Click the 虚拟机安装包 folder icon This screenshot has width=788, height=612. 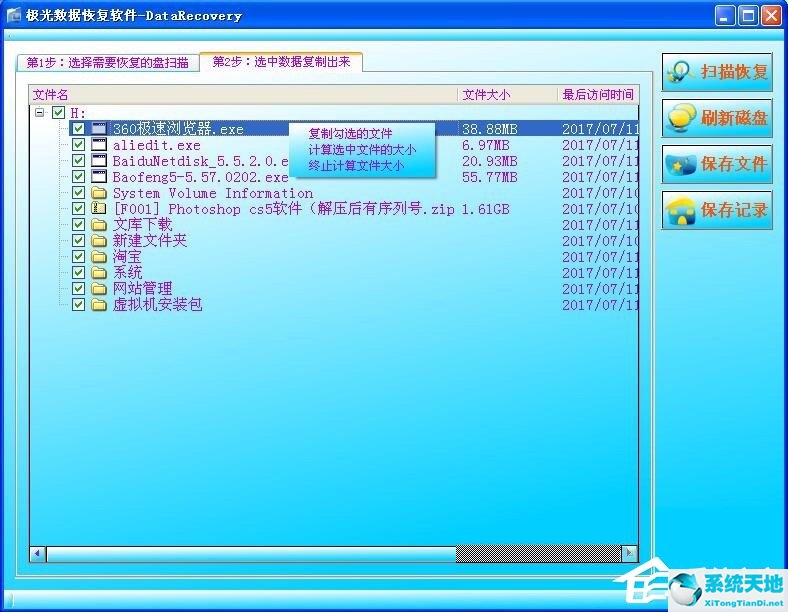tap(99, 304)
